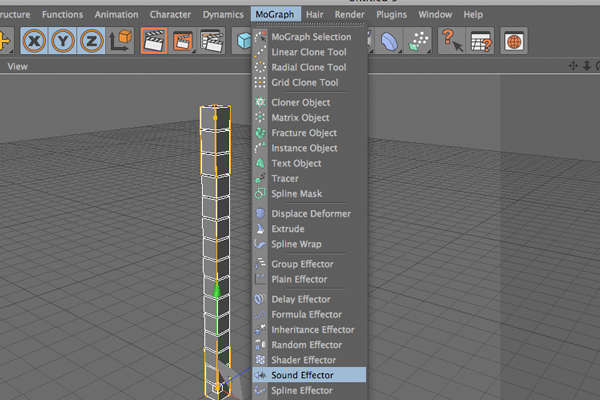Create a Cloner Object
The image size is (600, 400).
(x=310, y=103)
